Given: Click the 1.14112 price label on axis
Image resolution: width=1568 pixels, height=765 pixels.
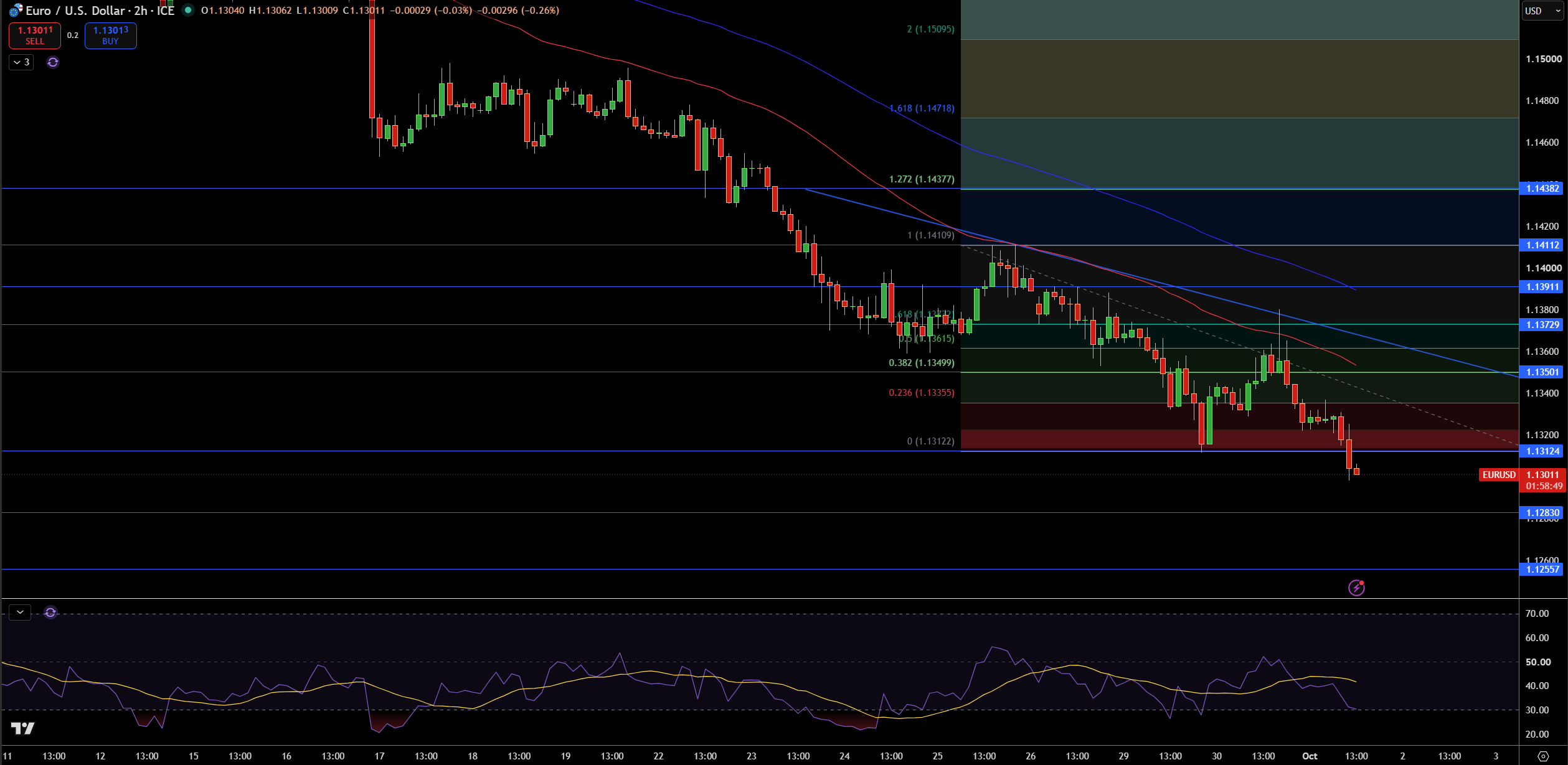Looking at the screenshot, I should click(1542, 245).
